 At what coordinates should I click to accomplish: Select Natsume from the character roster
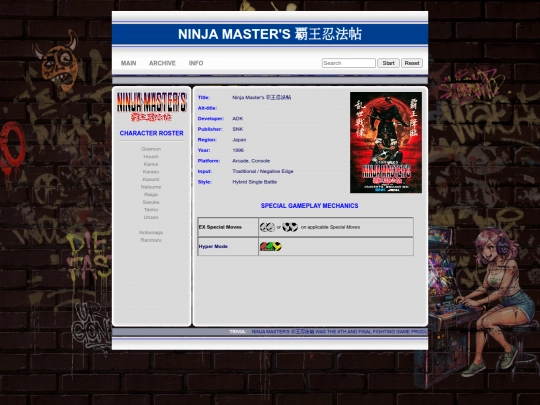151,187
